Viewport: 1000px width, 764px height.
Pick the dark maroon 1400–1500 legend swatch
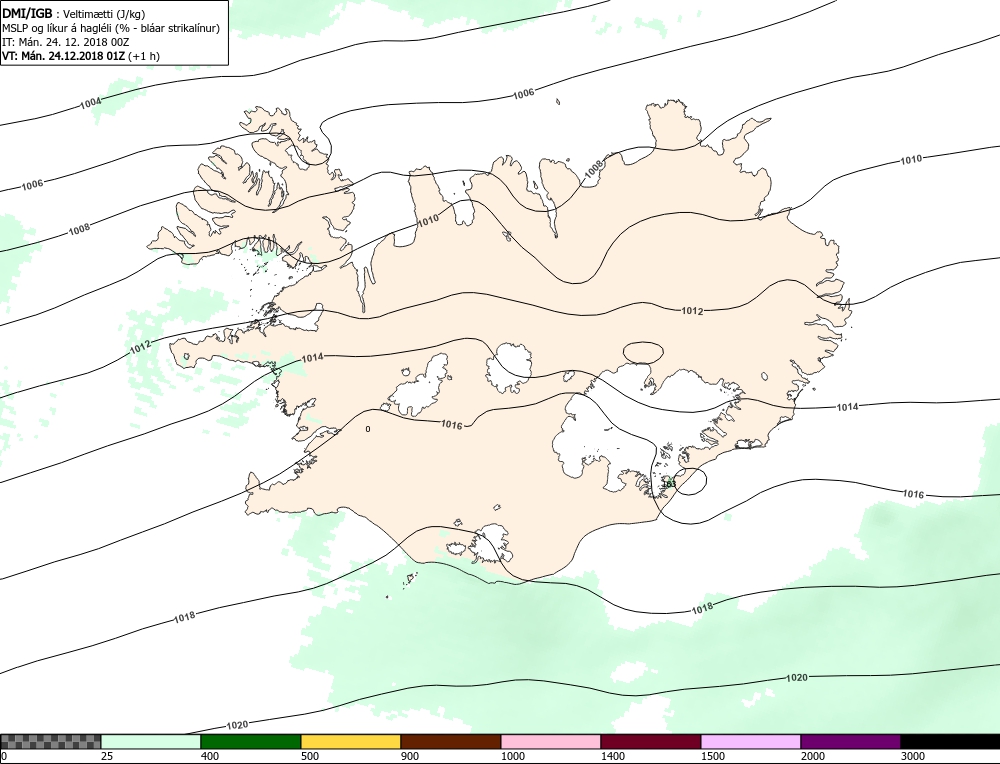[651, 741]
